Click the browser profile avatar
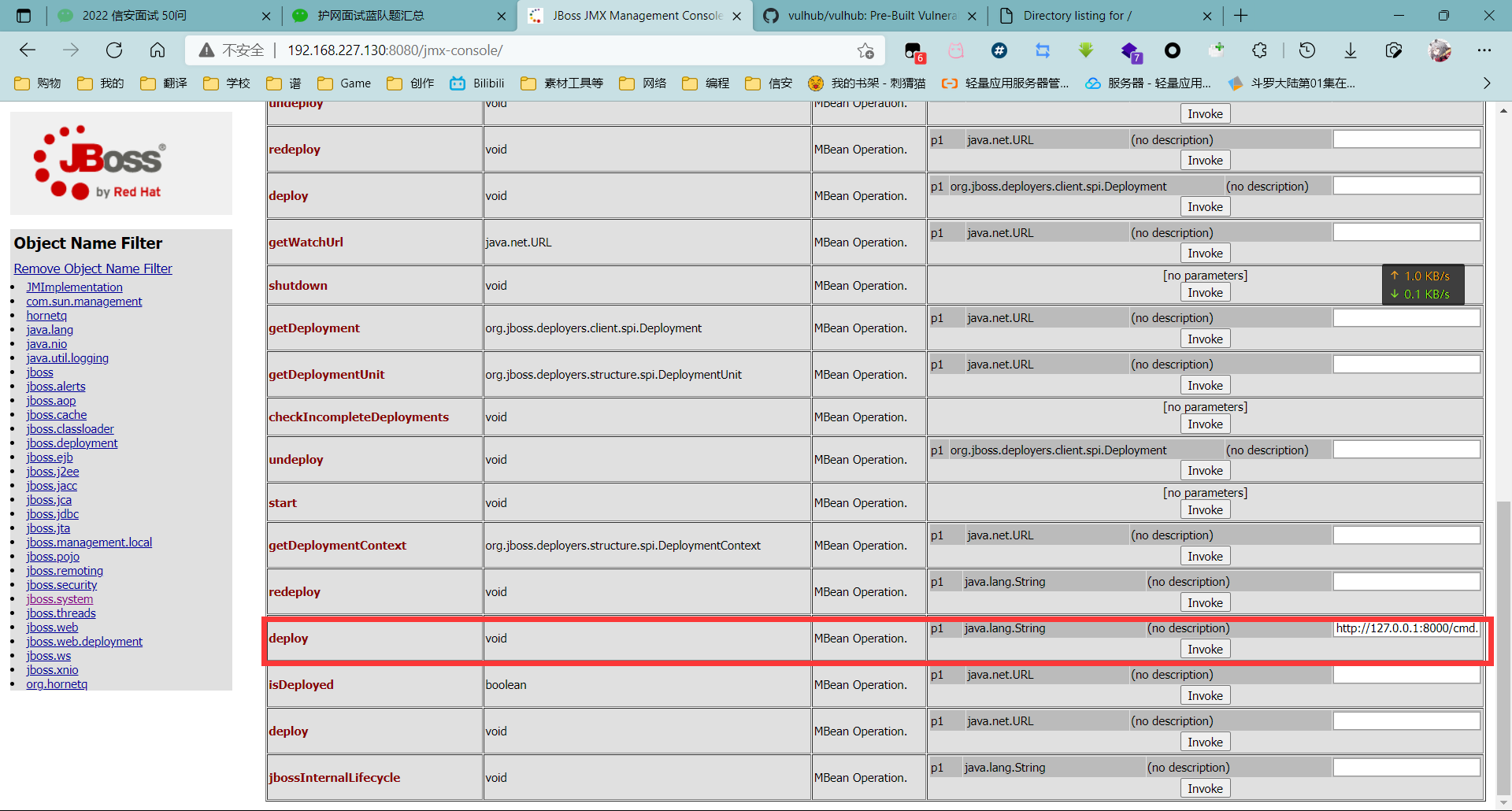The width and height of the screenshot is (1512, 811). 1440,50
